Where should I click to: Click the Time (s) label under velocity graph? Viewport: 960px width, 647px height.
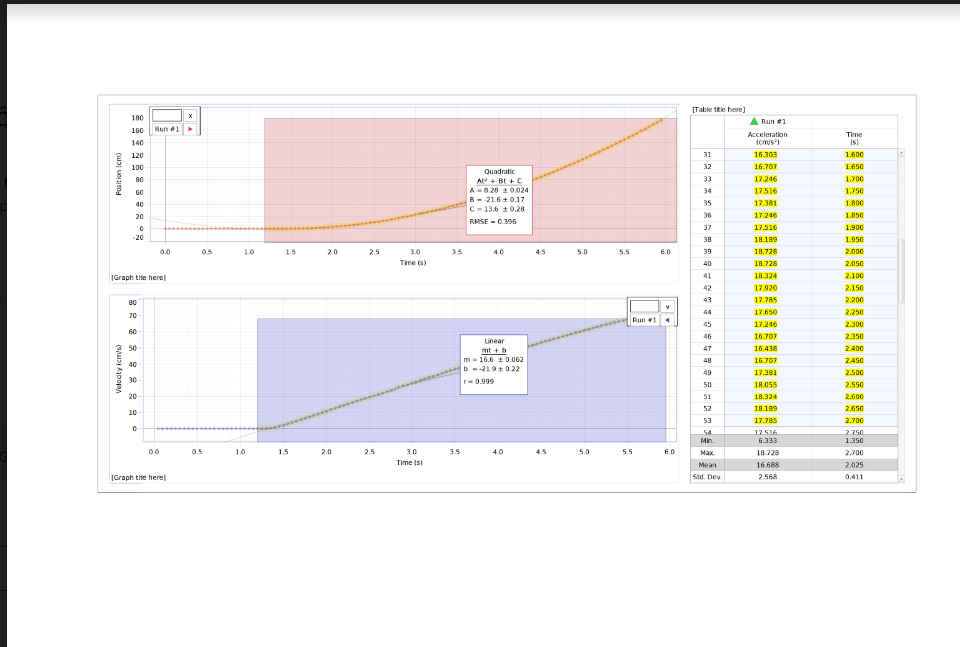[409, 462]
